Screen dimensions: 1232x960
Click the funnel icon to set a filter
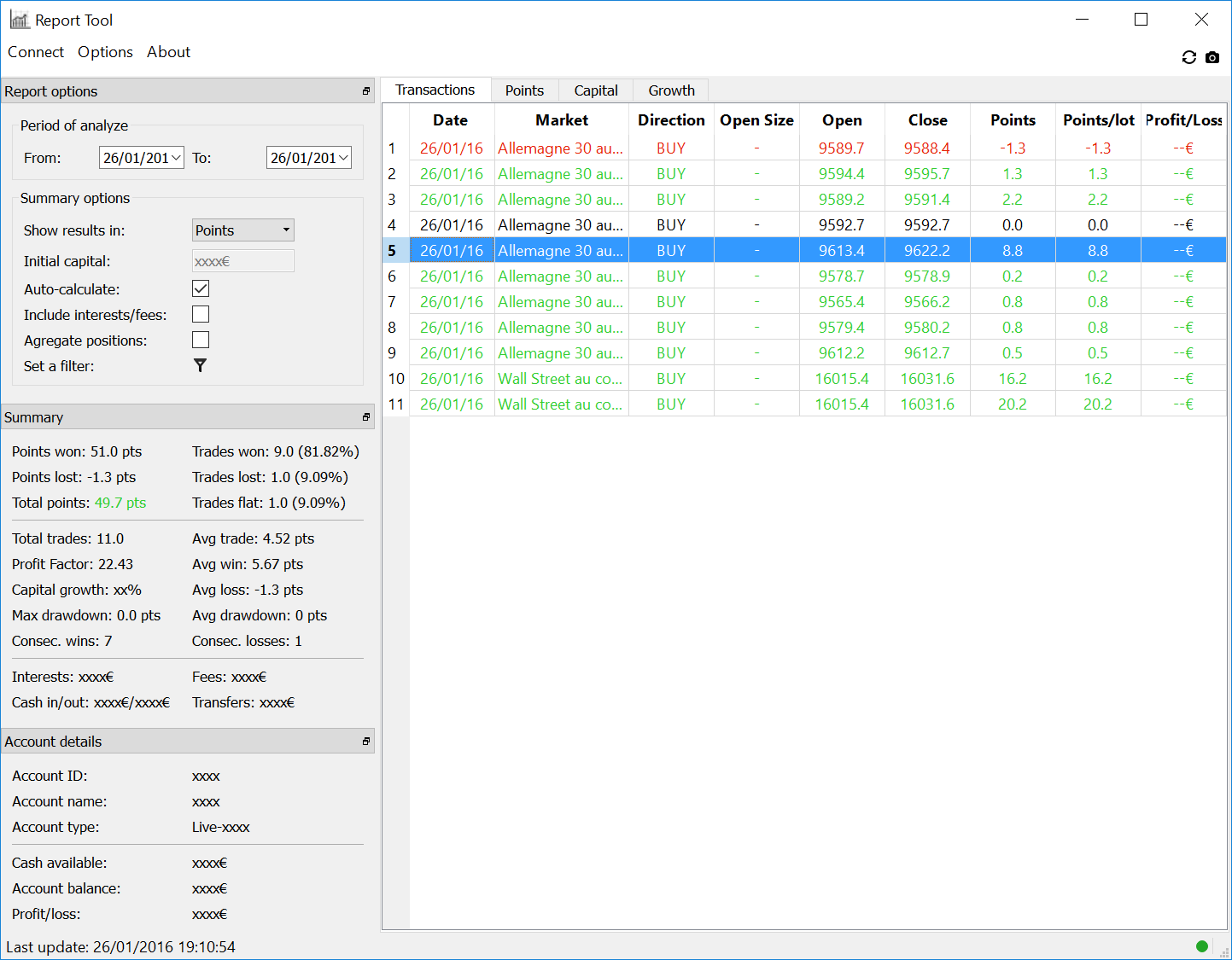pyautogui.click(x=200, y=365)
